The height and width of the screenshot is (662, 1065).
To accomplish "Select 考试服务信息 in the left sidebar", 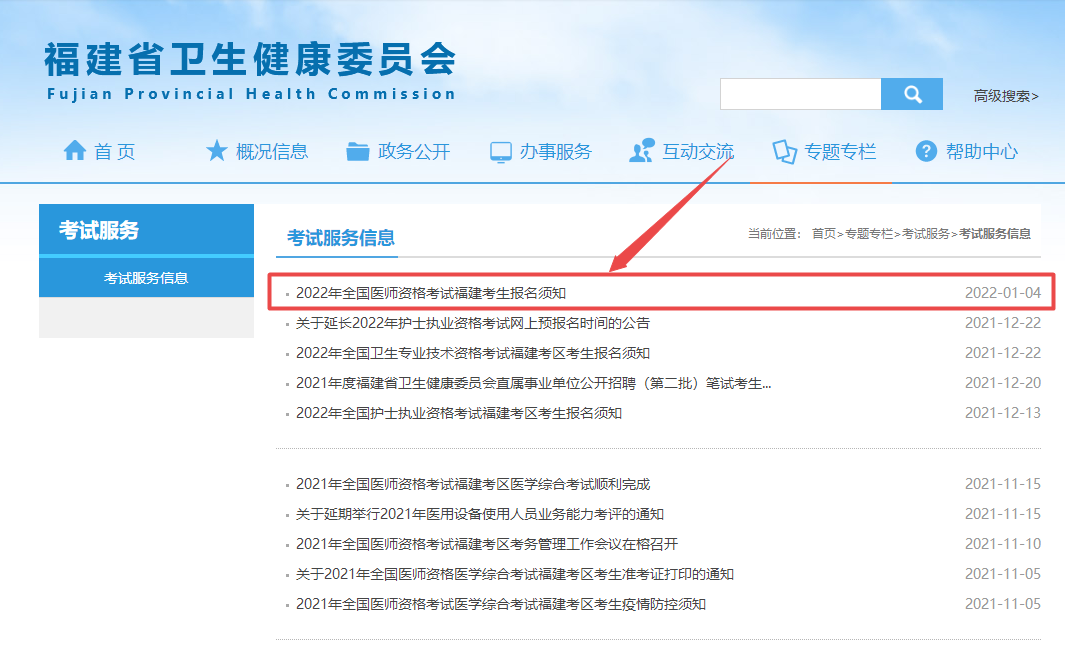I will tap(146, 278).
